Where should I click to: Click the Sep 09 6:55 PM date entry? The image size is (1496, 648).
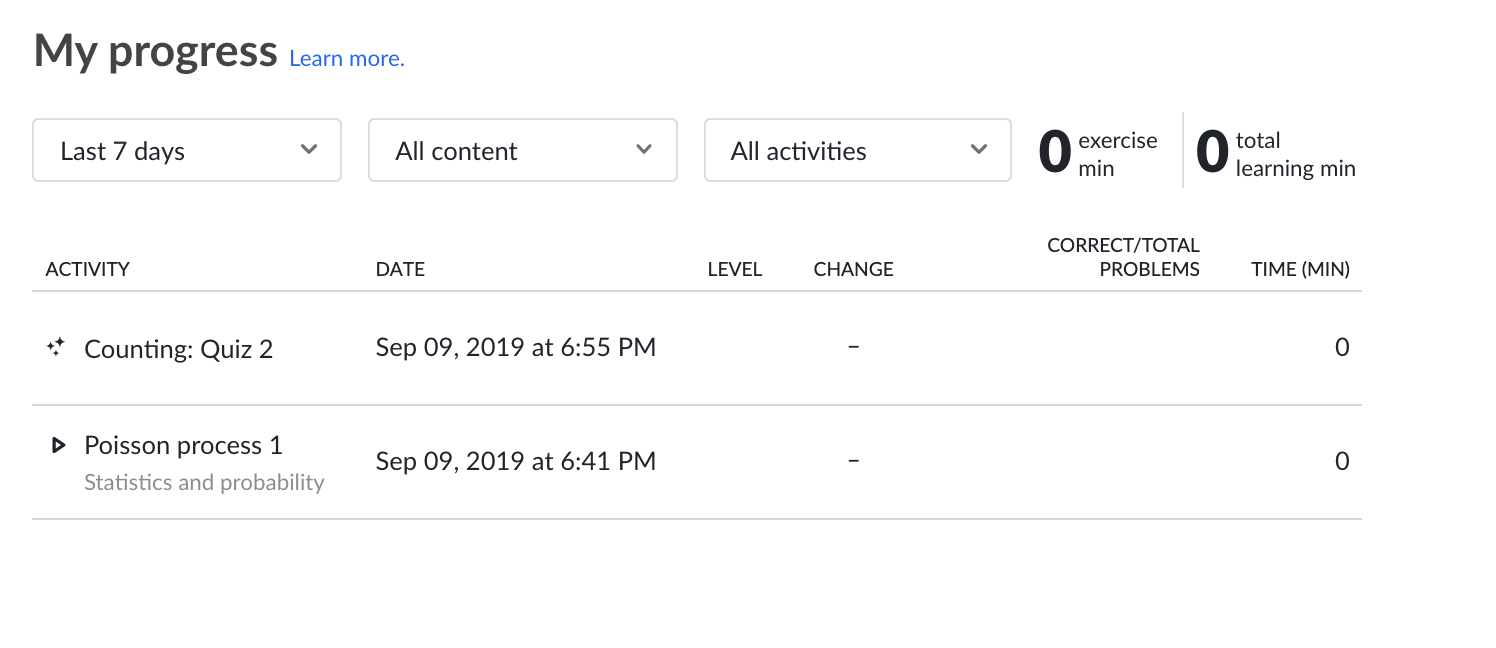(x=516, y=347)
